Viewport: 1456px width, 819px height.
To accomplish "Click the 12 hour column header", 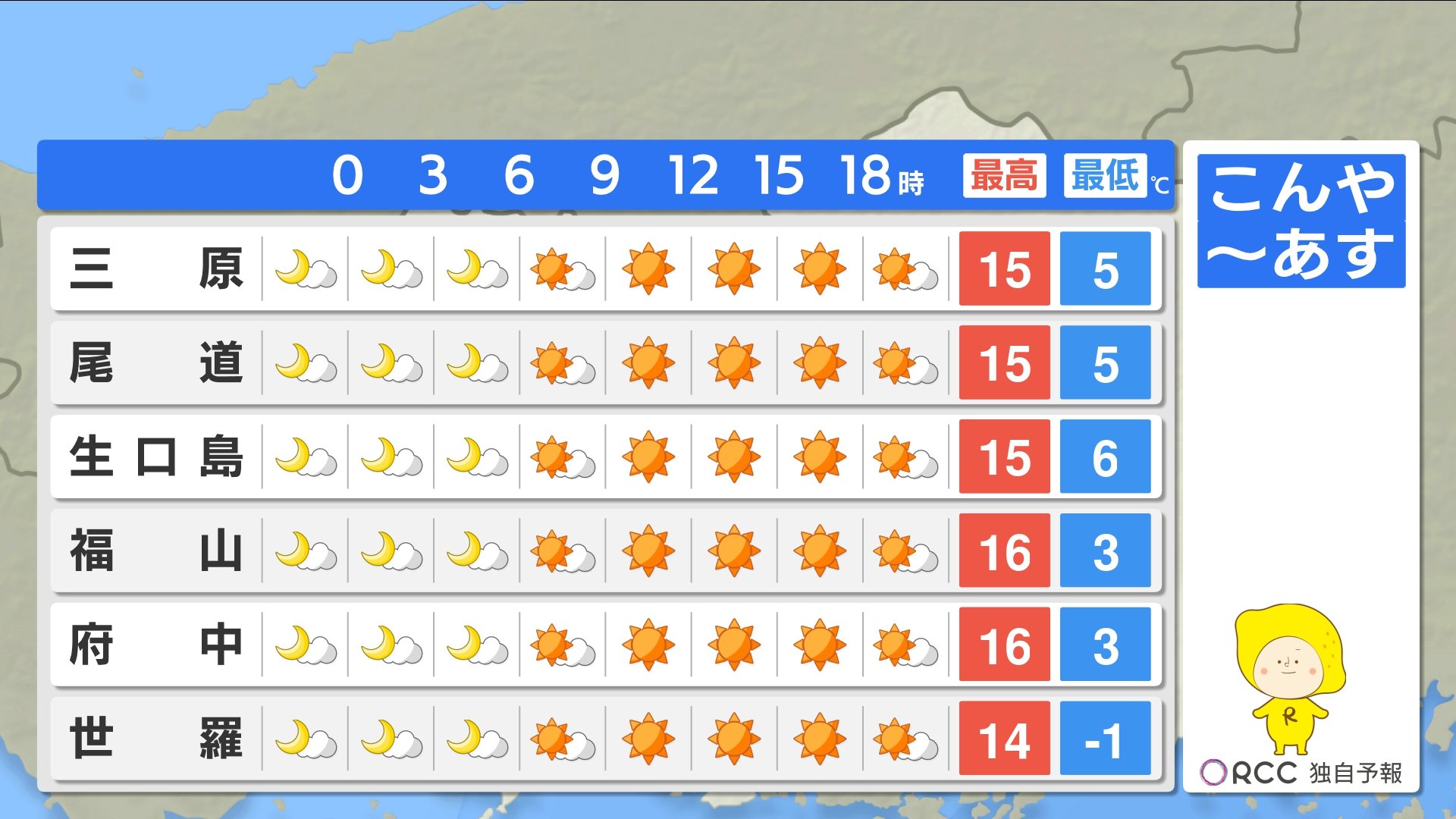I will pos(692,176).
